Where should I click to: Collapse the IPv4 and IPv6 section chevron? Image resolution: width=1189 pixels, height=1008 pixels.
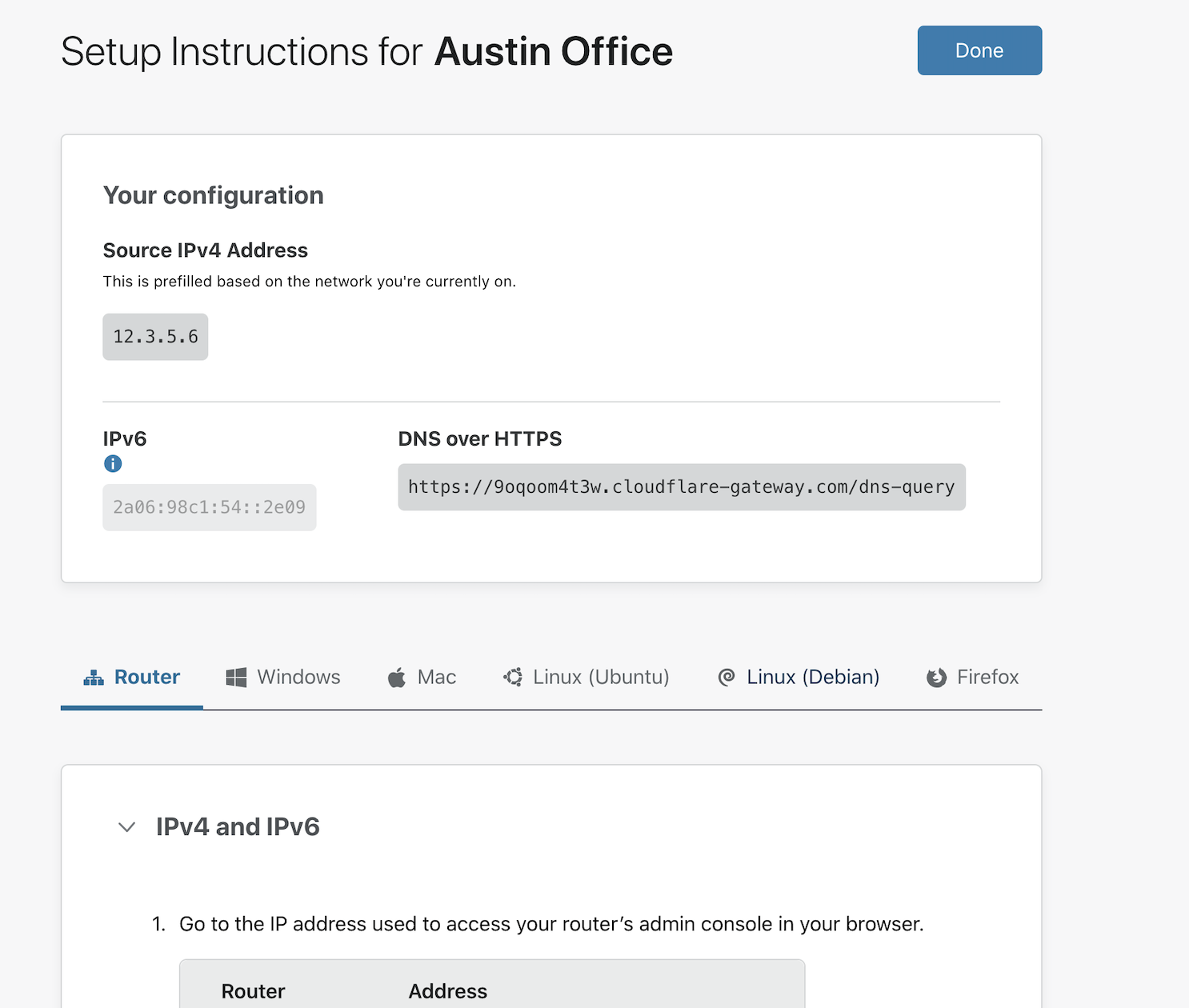pyautogui.click(x=126, y=826)
